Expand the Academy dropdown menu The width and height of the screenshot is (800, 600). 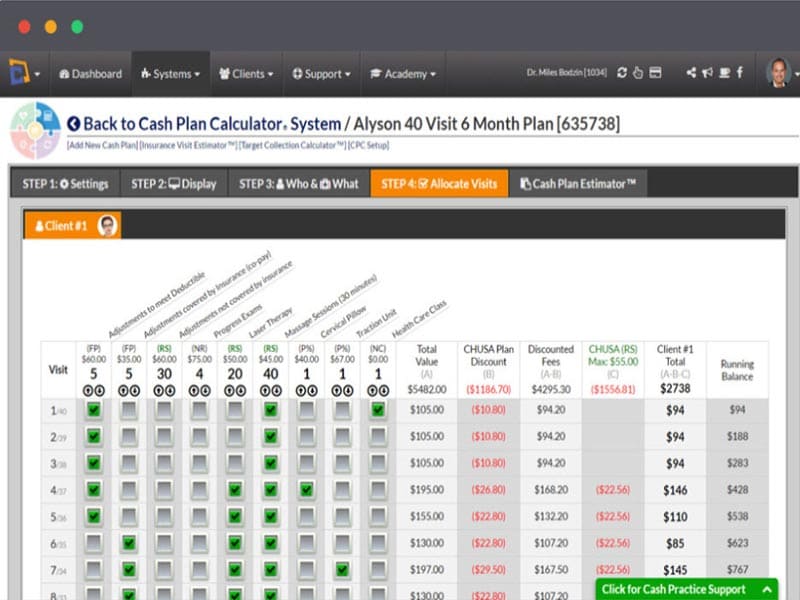(403, 74)
